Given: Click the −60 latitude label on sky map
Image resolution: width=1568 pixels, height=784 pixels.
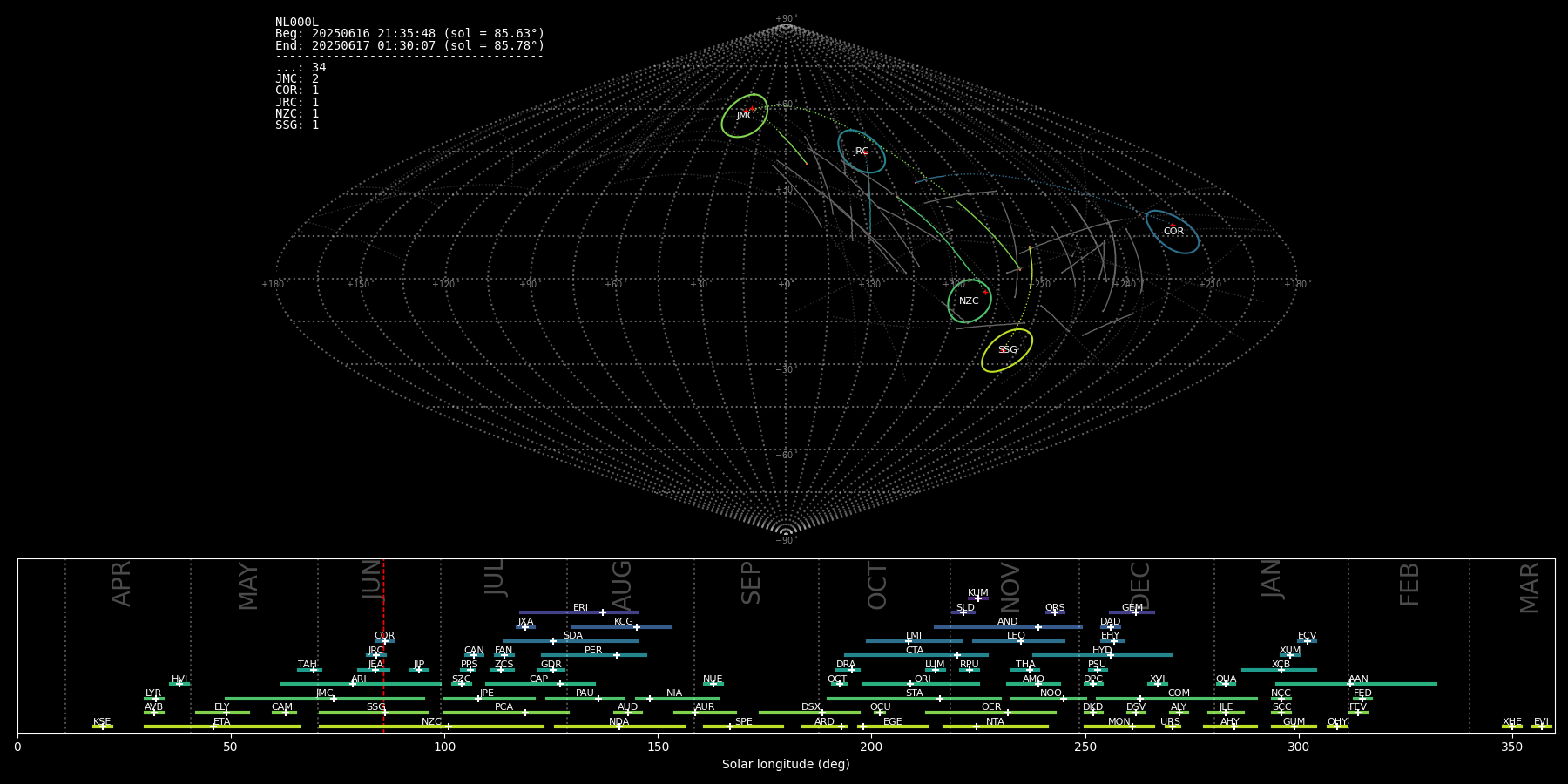Looking at the screenshot, I should 786,456.
